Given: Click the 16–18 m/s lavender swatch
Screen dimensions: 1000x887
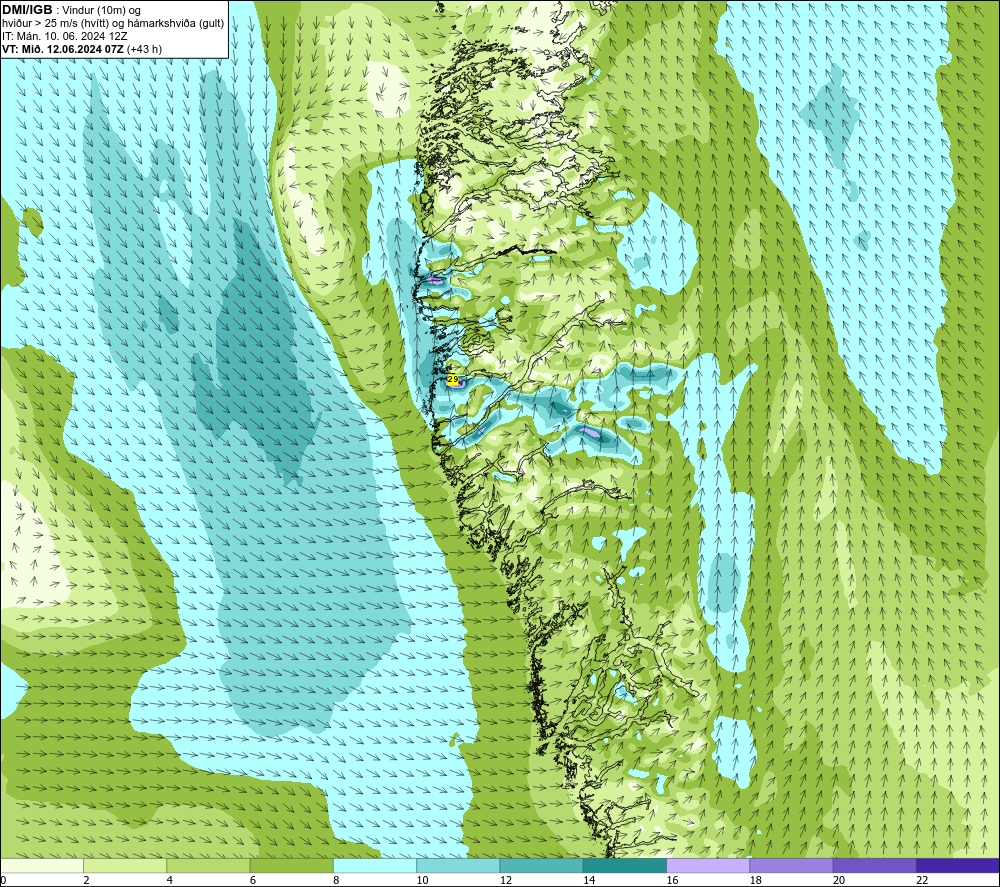Looking at the screenshot, I should [708, 865].
